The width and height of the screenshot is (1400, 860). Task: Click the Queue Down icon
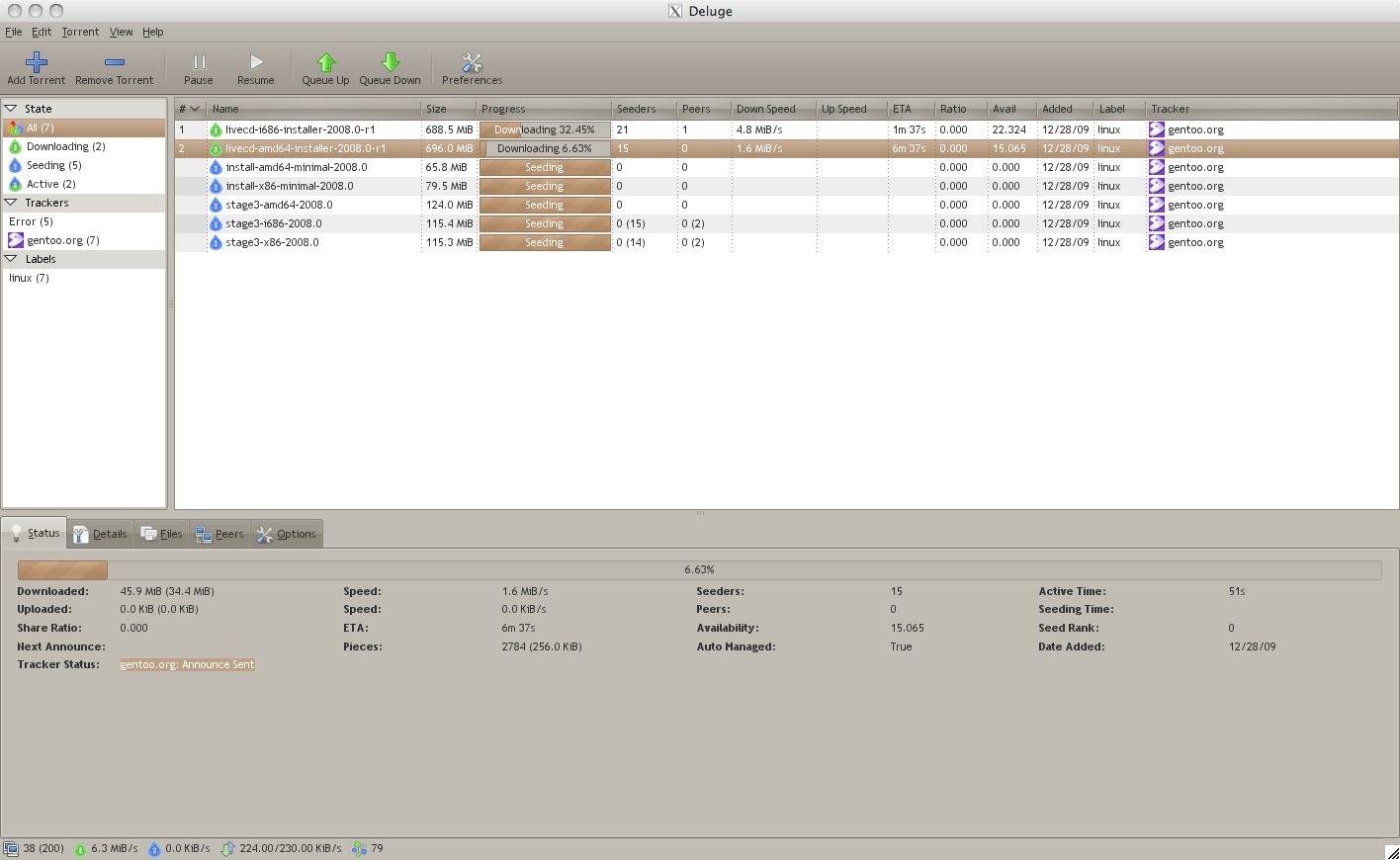(x=390, y=60)
